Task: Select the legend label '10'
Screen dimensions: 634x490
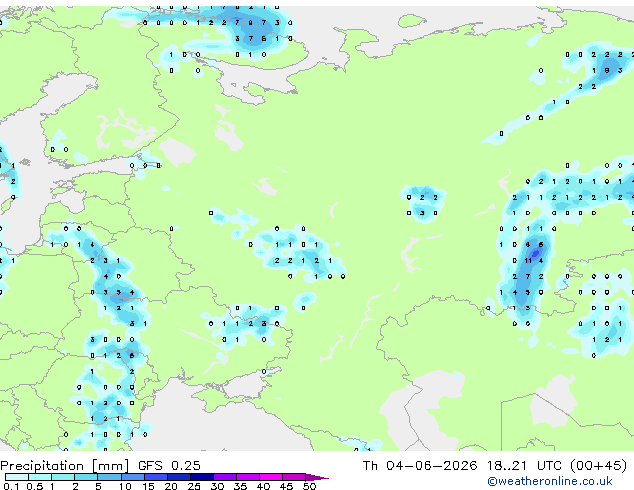Action: [125, 486]
